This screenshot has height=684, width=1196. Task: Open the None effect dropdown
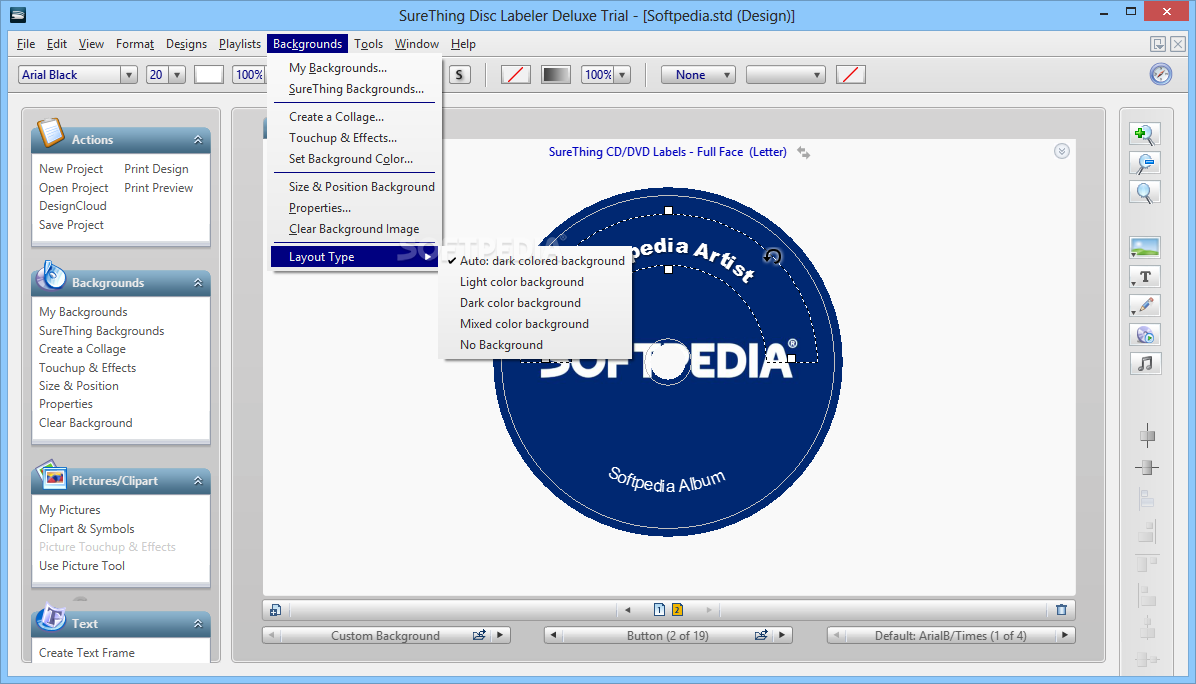(x=698, y=75)
